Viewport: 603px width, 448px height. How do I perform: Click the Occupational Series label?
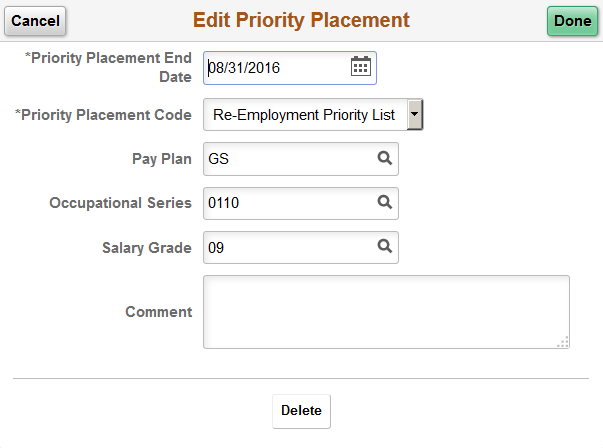[120, 203]
